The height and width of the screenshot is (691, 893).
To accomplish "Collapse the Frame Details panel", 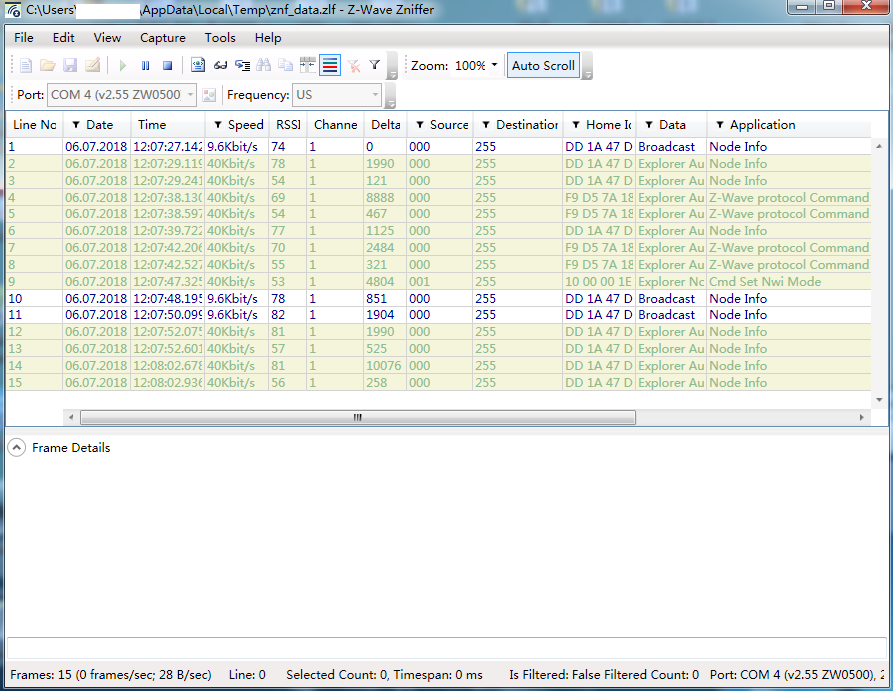I will click(x=17, y=448).
